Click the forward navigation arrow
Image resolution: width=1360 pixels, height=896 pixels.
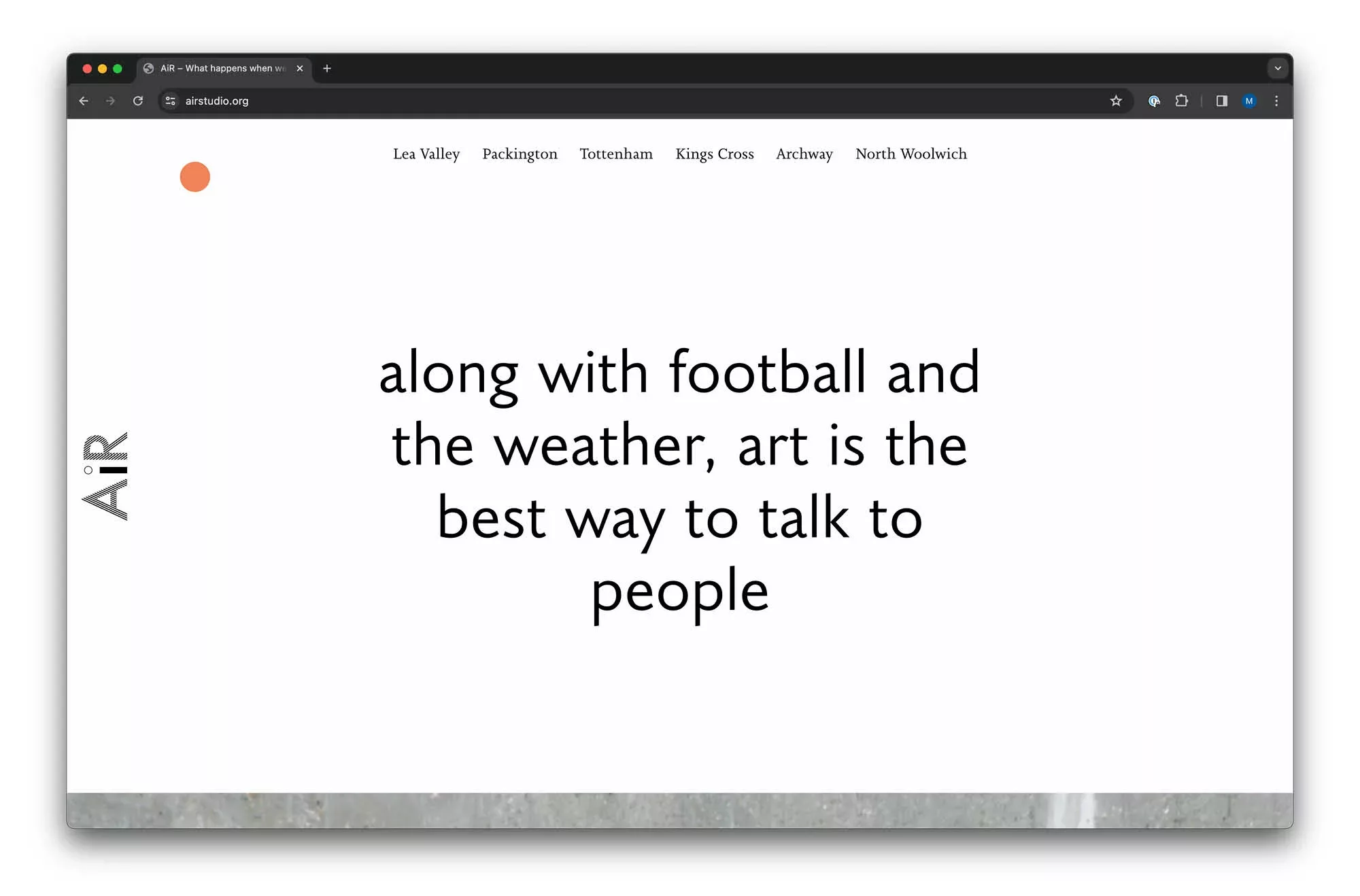point(111,101)
